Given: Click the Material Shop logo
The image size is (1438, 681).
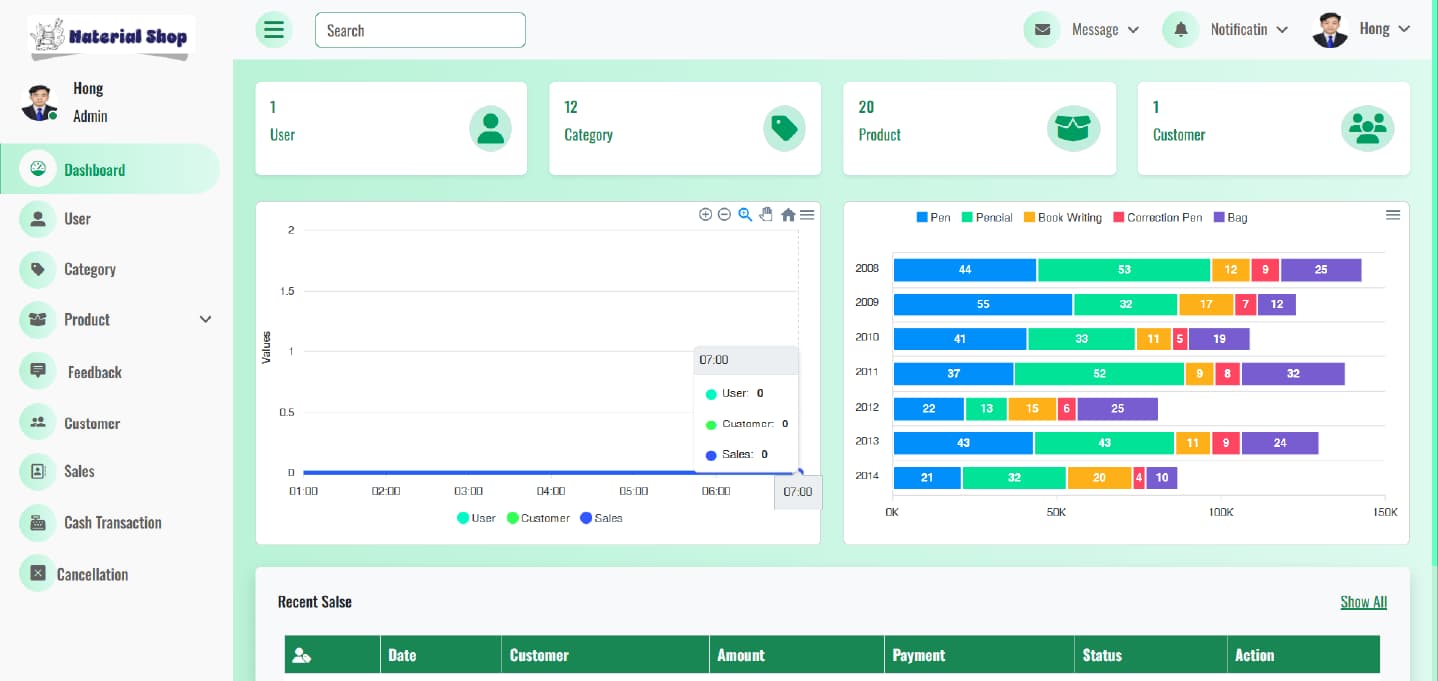Looking at the screenshot, I should (x=110, y=38).
